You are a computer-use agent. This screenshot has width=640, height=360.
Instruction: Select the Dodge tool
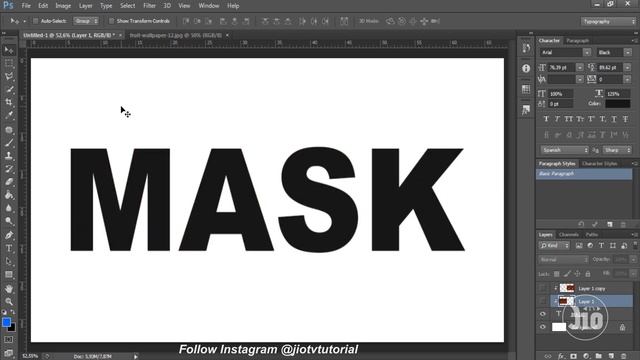(x=9, y=221)
